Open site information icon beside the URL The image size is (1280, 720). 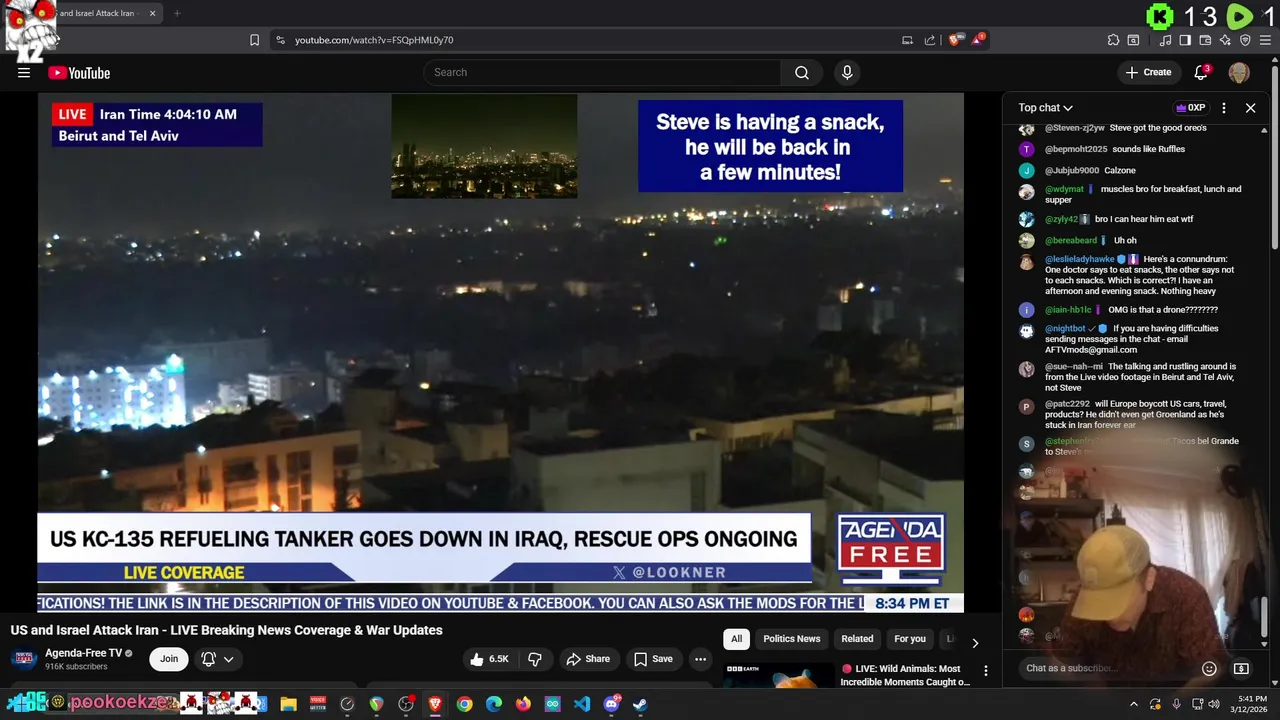coord(280,40)
